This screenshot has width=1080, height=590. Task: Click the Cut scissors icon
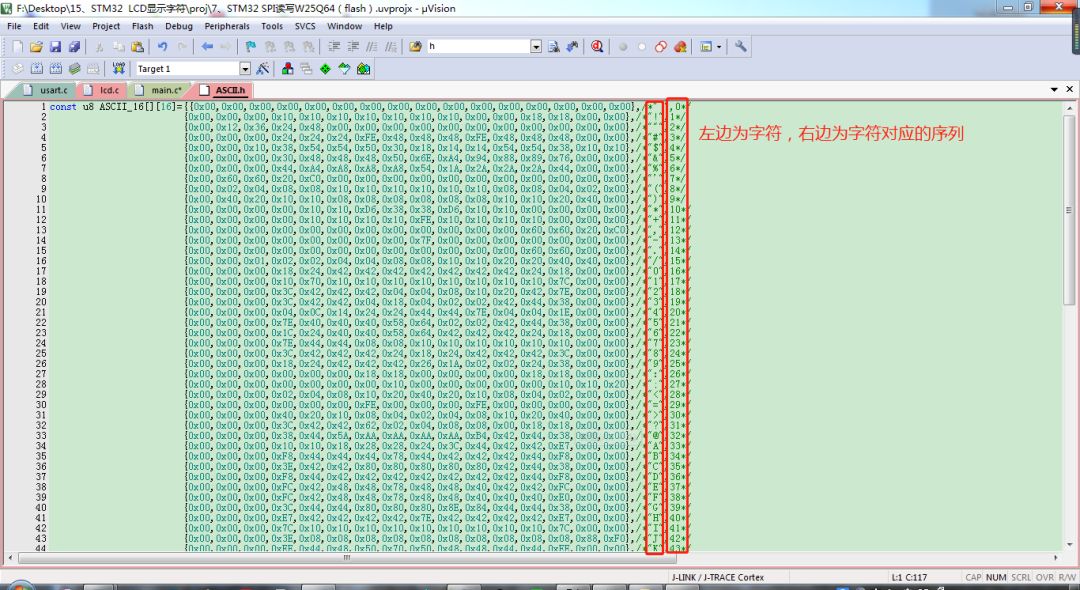[x=99, y=47]
